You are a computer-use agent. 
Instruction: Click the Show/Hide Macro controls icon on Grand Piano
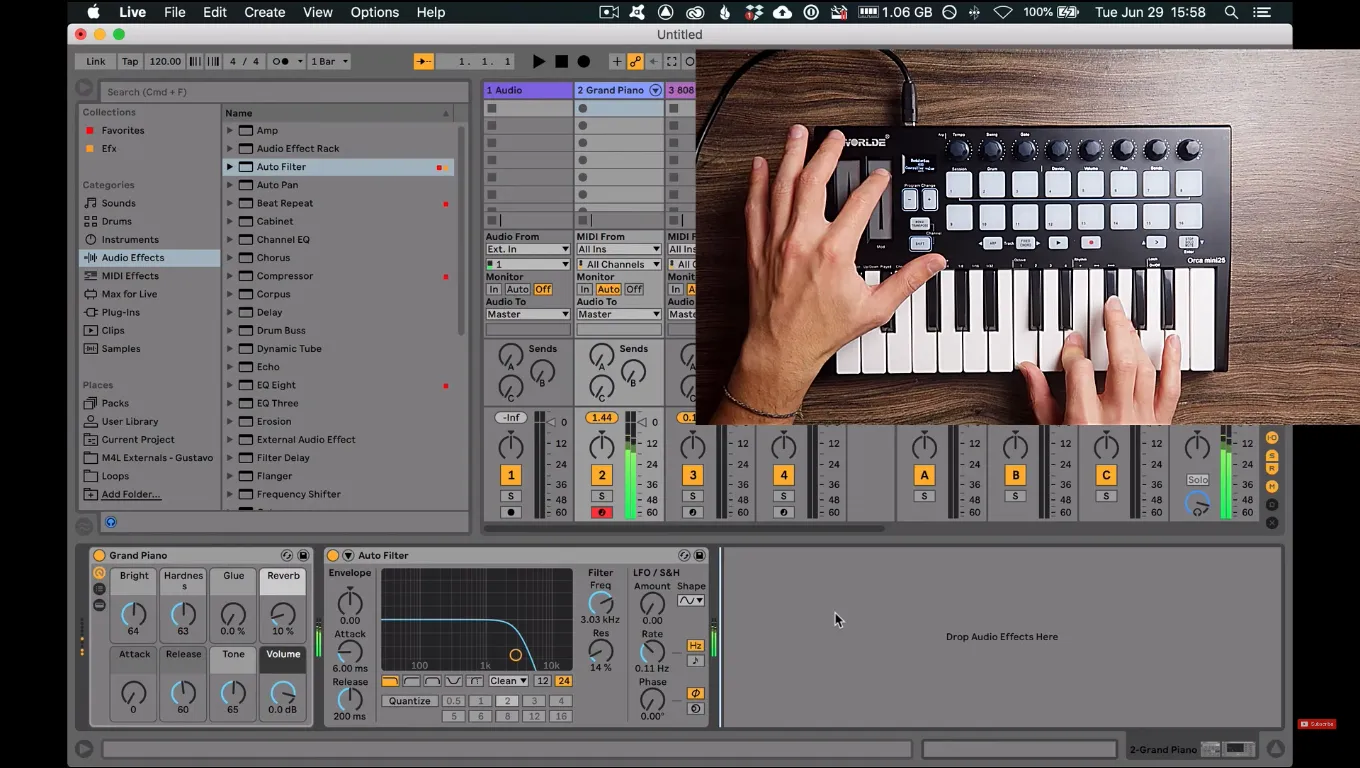[x=99, y=573]
